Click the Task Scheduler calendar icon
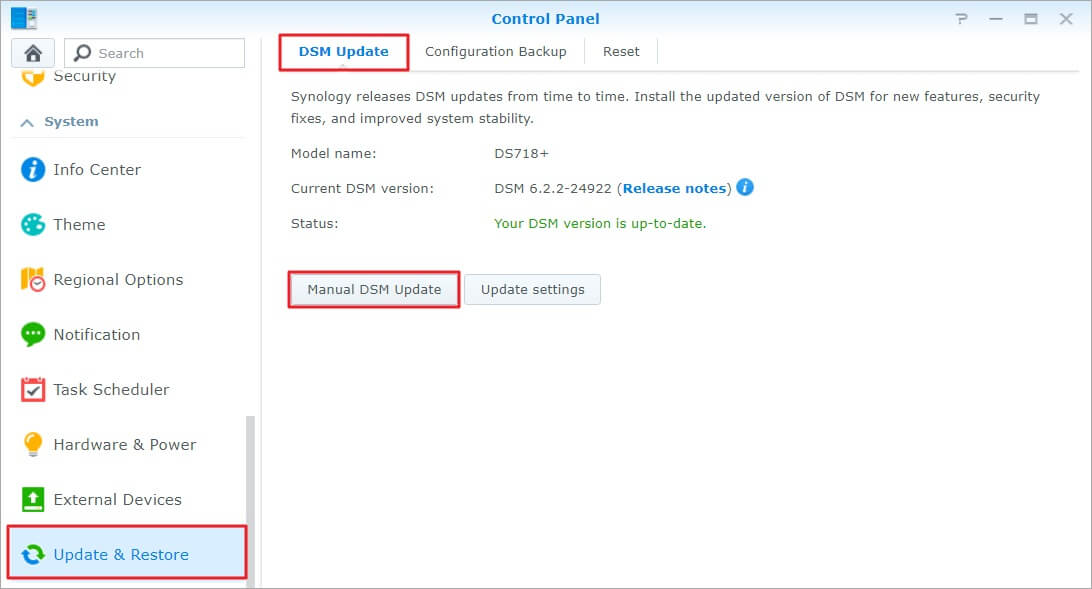 pyautogui.click(x=33, y=389)
